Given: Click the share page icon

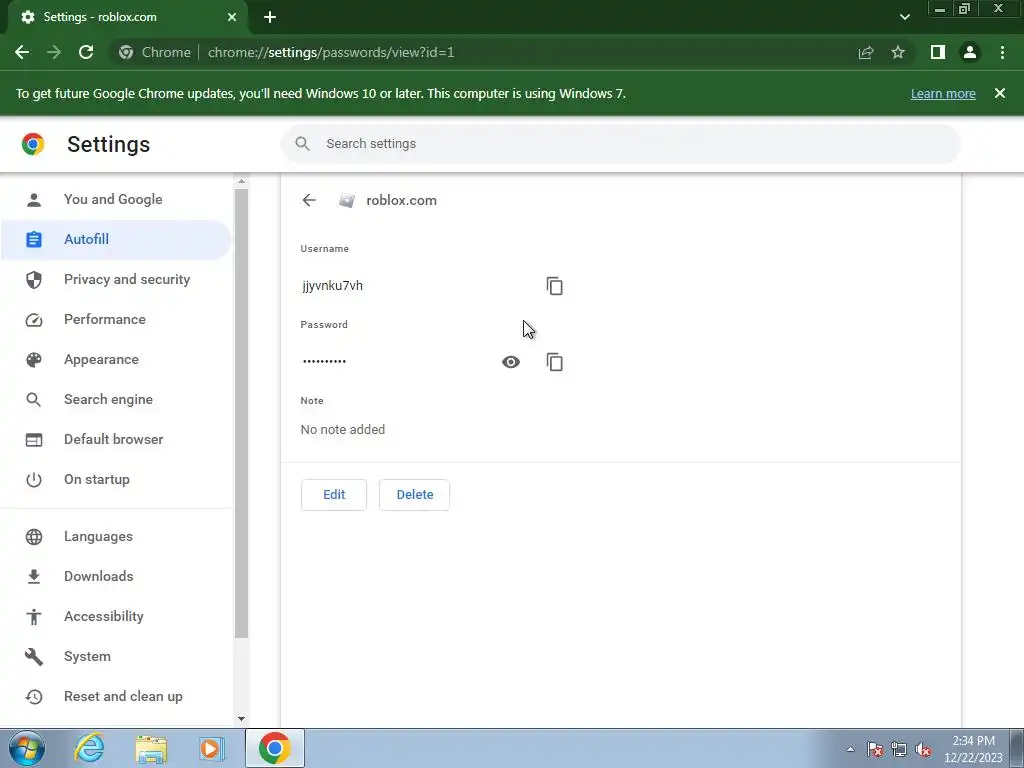Looking at the screenshot, I should pos(866,52).
